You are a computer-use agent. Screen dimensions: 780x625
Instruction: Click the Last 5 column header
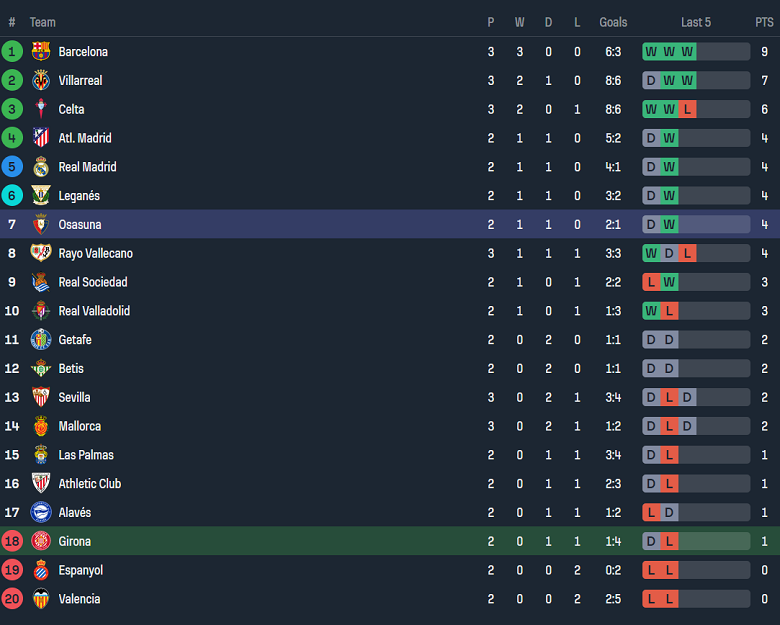(696, 22)
